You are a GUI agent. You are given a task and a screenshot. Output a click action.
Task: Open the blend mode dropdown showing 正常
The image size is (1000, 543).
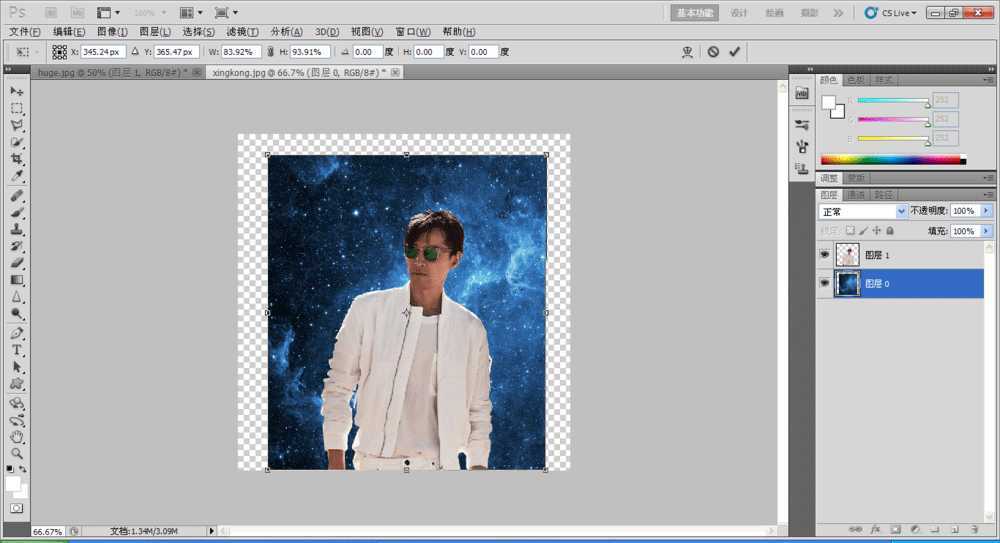(x=863, y=212)
